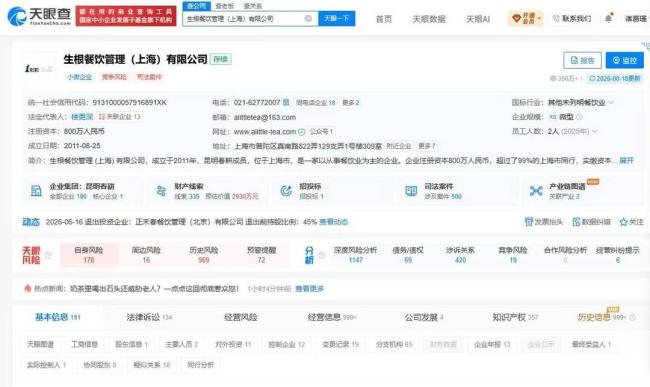Open 涉诉关系 420 analysis
Viewport: 650px width, 387px height.
[x=460, y=255]
